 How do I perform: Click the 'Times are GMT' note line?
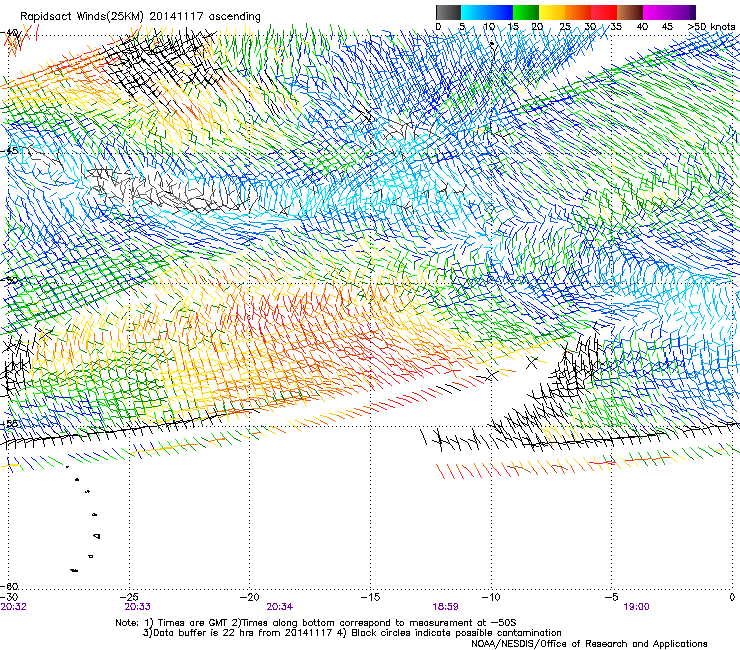[x=315, y=623]
